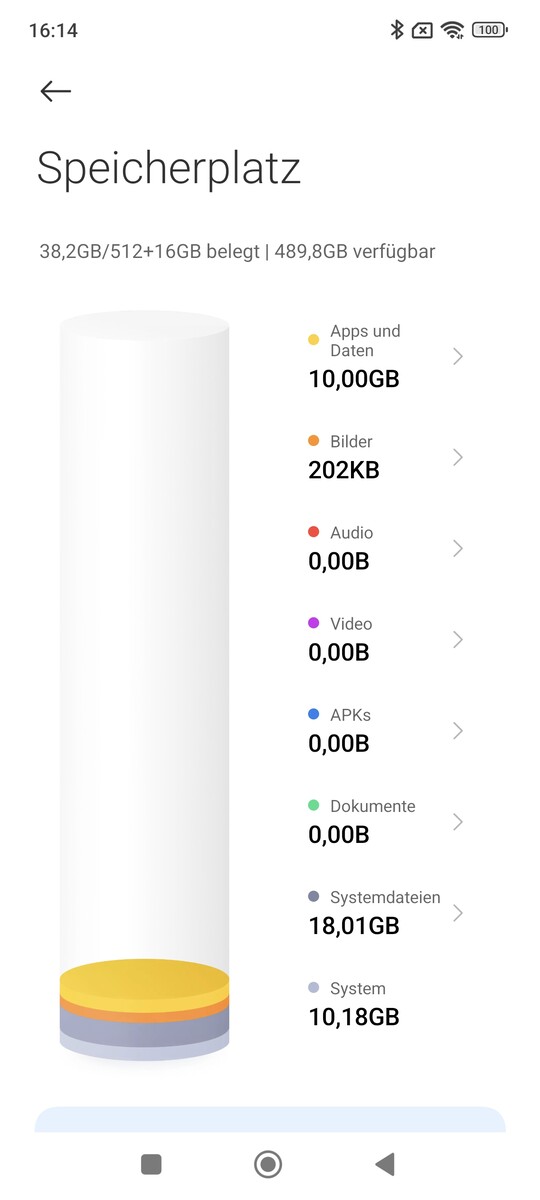This screenshot has width=540, height=1200.
Task: Tap the triangle back navigation button
Action: tap(385, 1163)
